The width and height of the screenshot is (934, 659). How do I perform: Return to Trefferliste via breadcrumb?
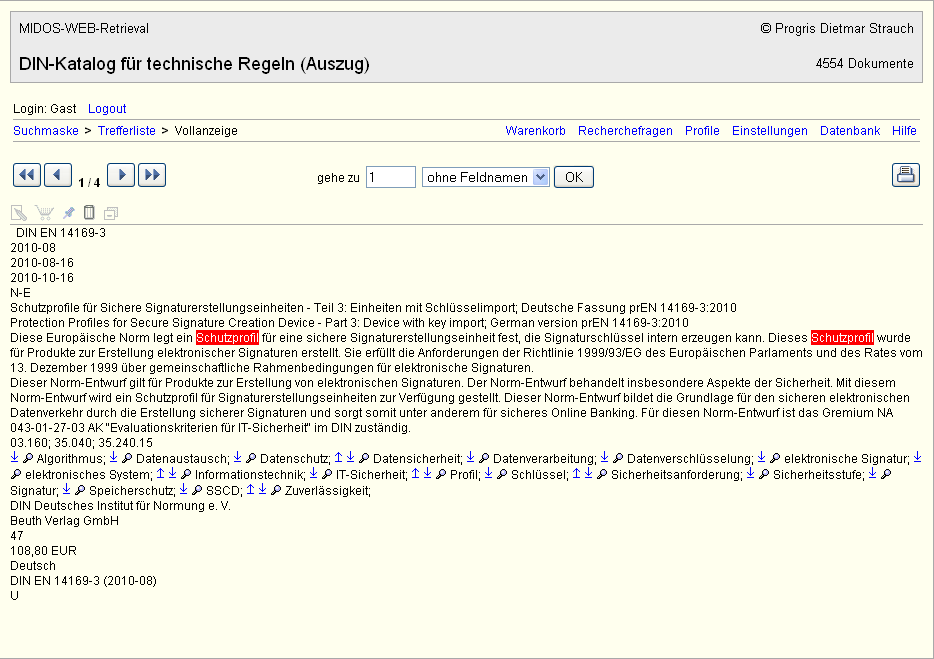click(126, 131)
